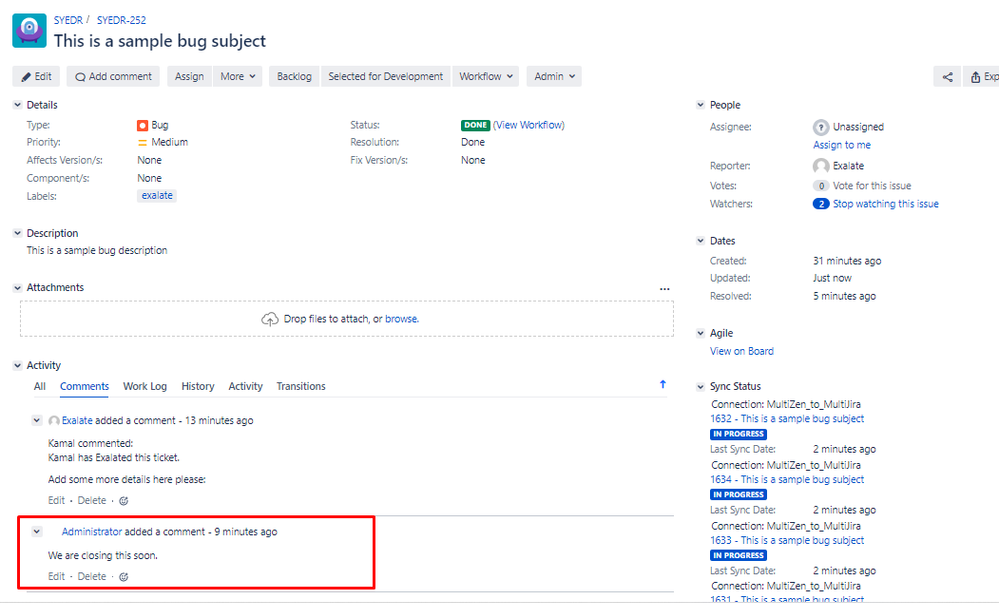The height and width of the screenshot is (603, 999).
Task: Switch to the All activity tab
Action: [40, 386]
